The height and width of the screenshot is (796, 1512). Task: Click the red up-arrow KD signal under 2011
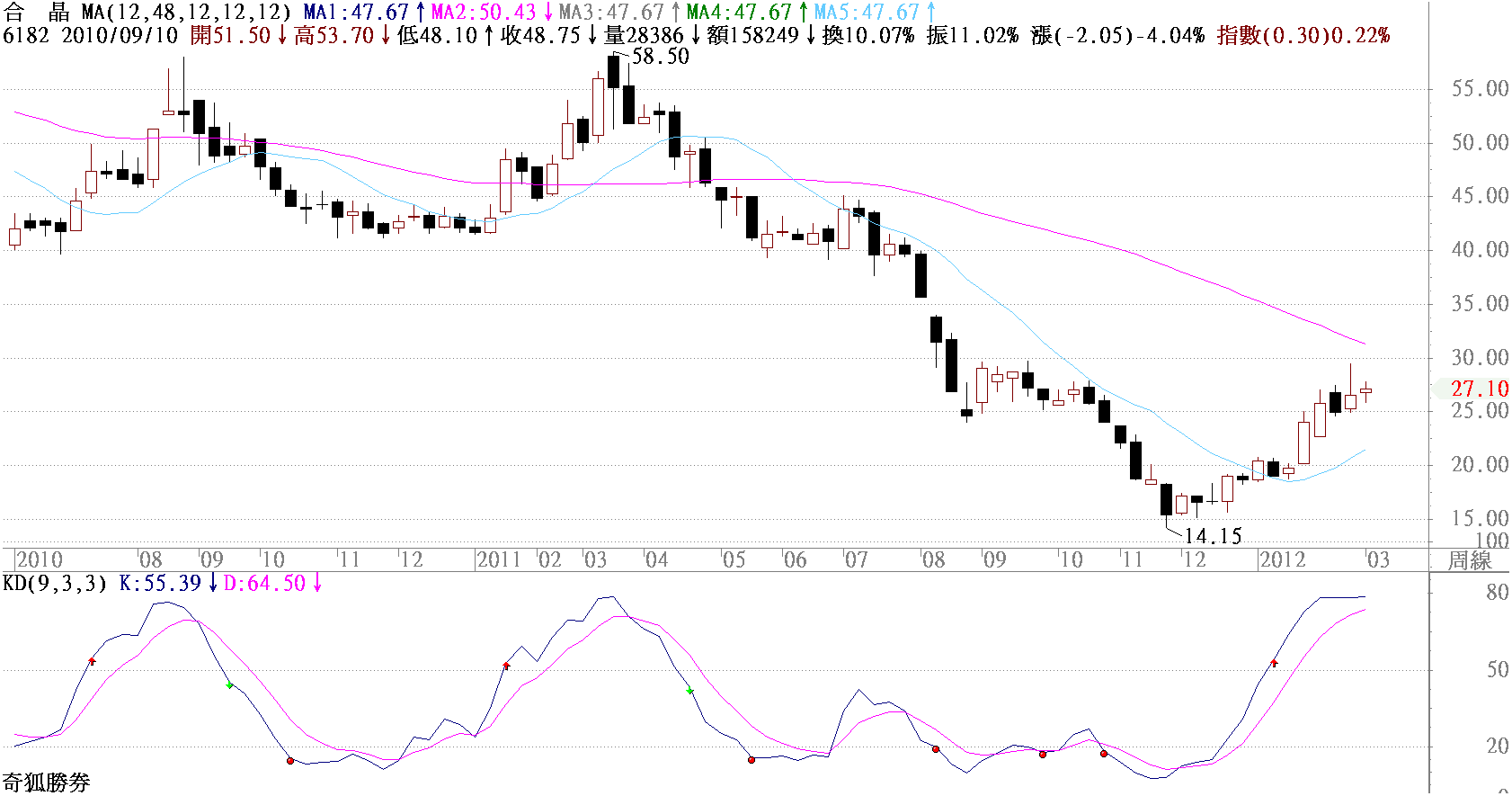click(506, 666)
